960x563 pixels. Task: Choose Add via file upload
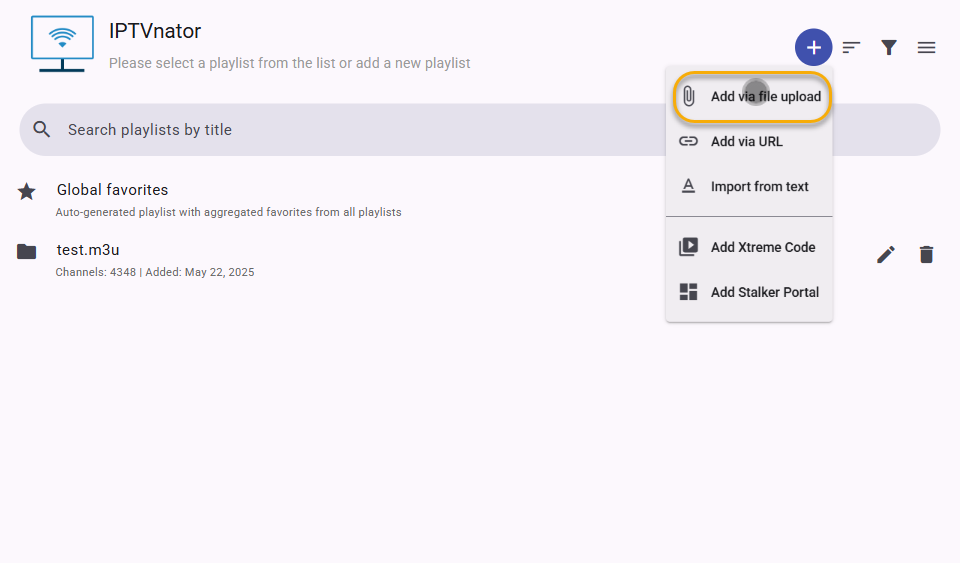[x=752, y=97]
